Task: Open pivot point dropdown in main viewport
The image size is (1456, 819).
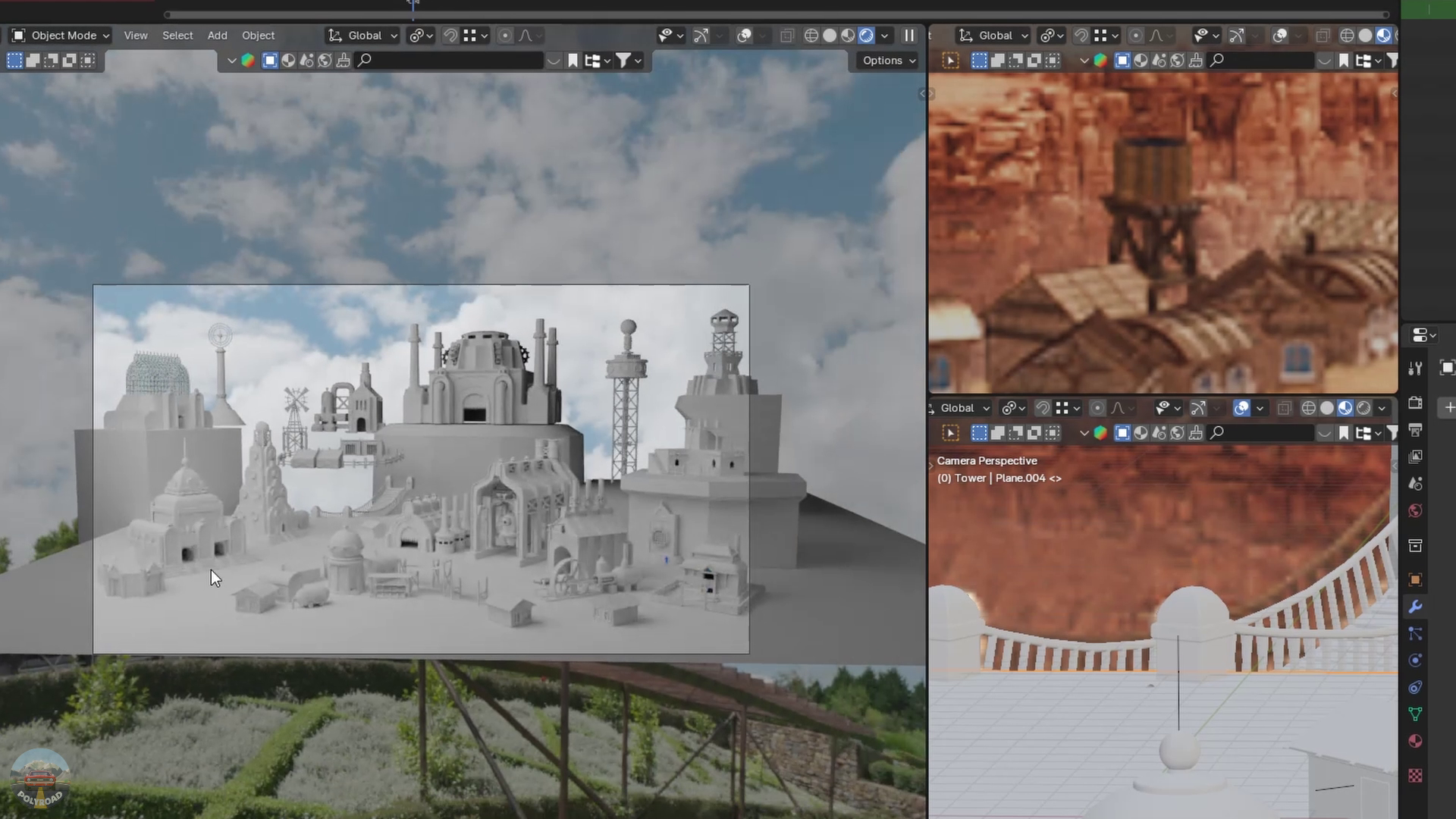Action: tap(421, 36)
